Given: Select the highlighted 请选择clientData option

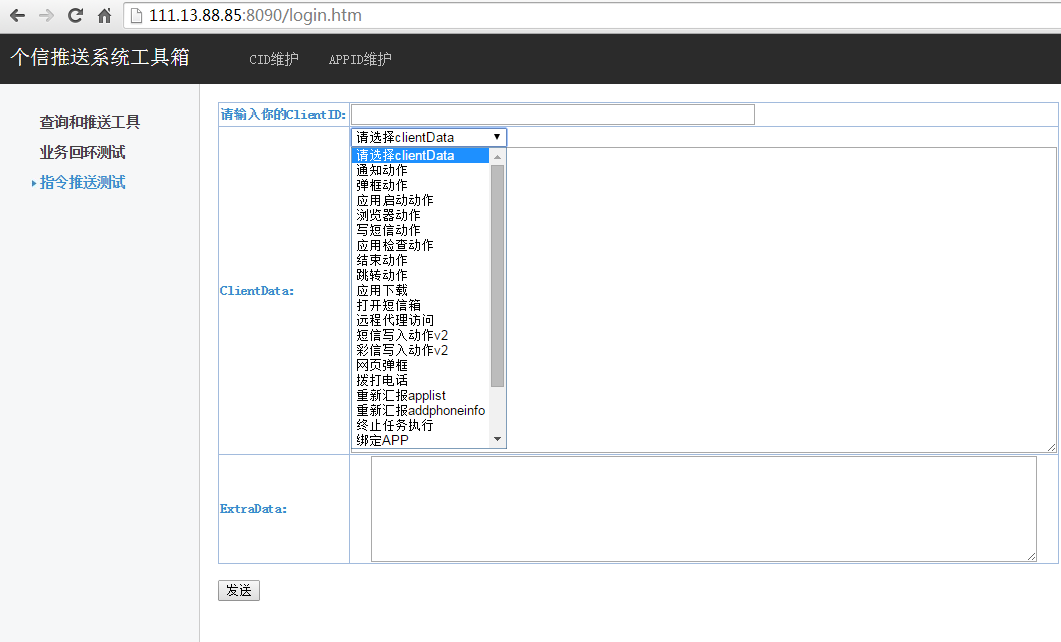Looking at the screenshot, I should point(420,156).
